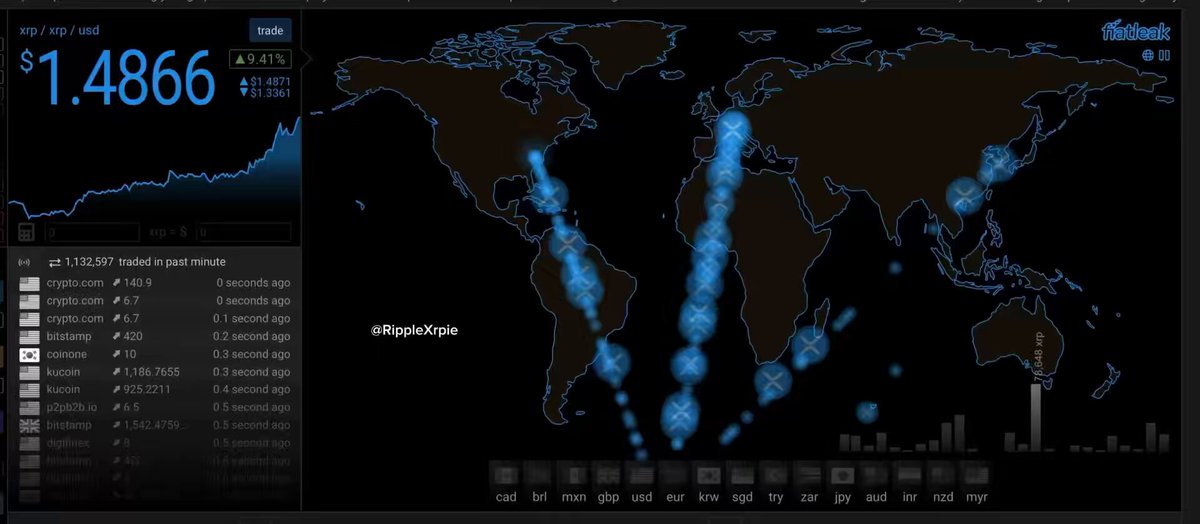Click the kucoin 1,186.7655 trade row
Viewport: 1200px width, 524px height.
[155, 372]
